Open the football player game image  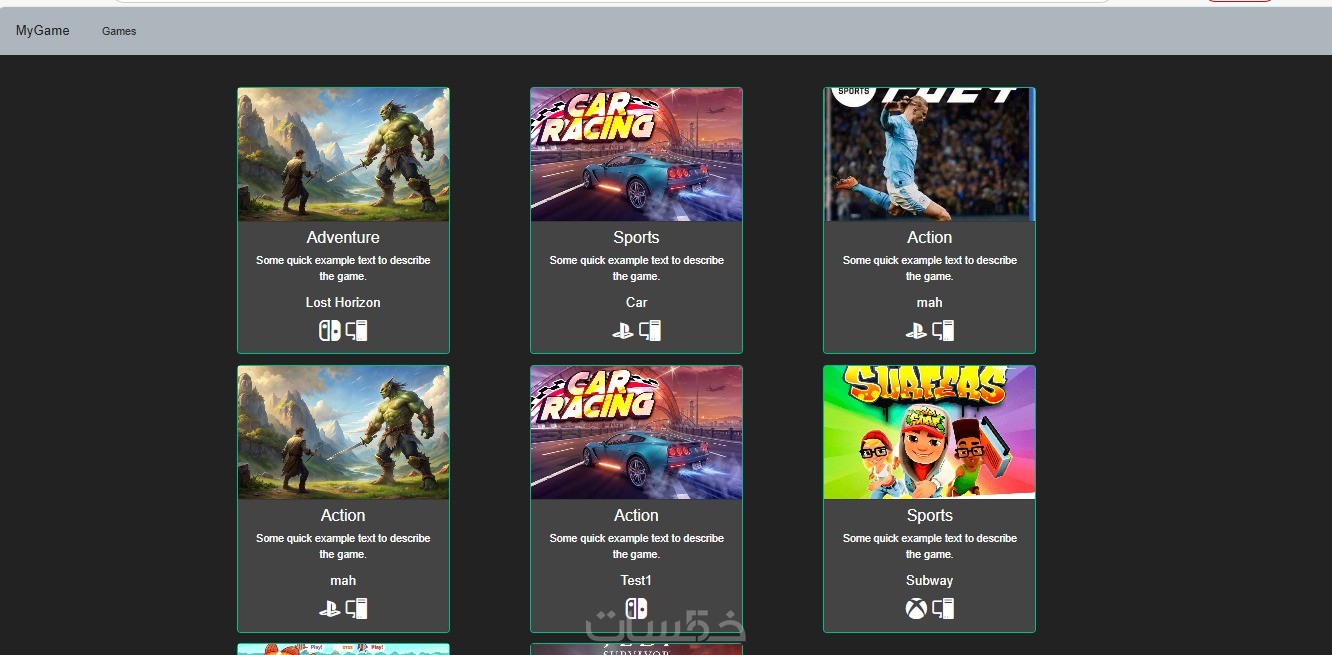click(929, 154)
